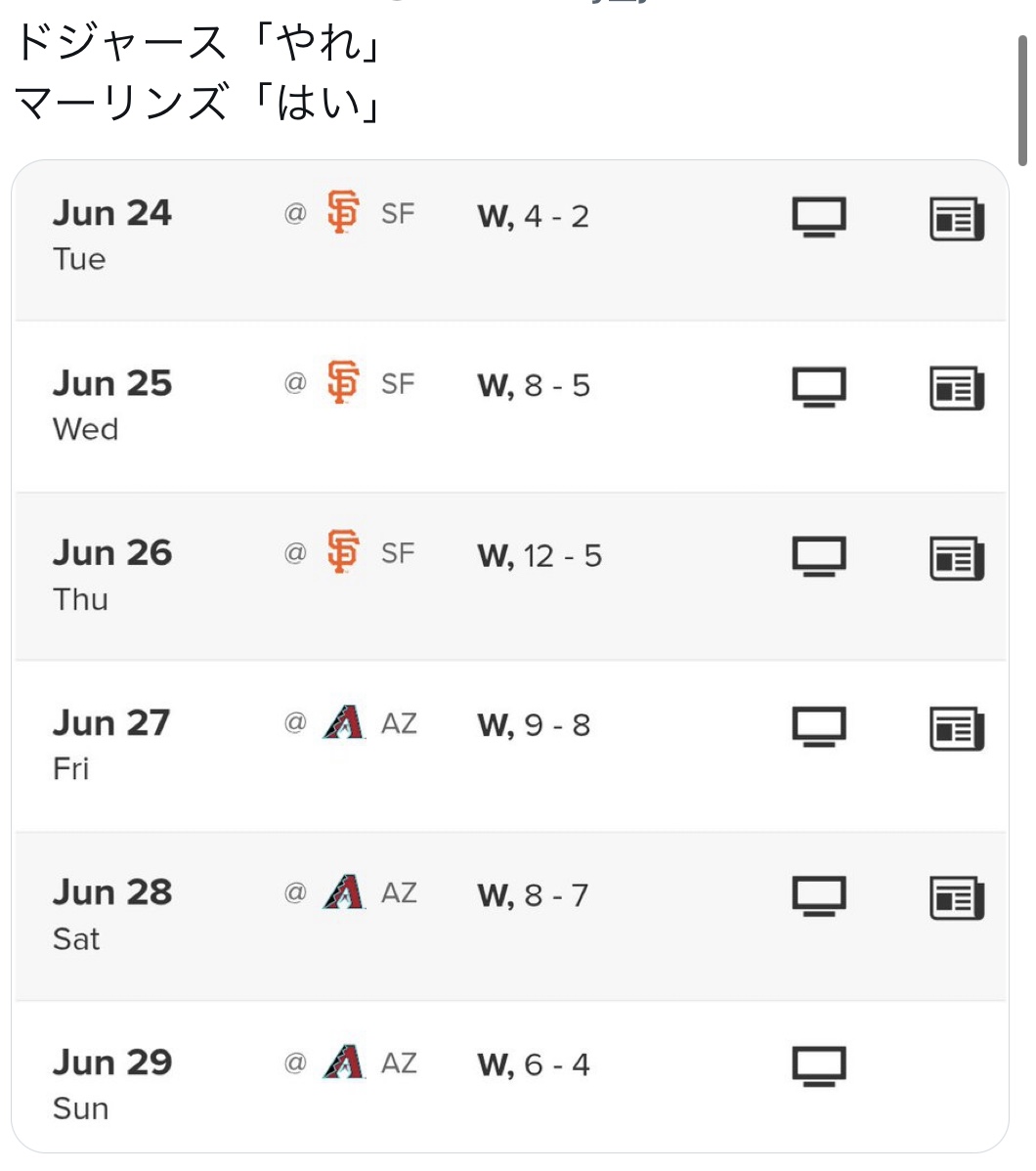Open the Jun 24 game recap article
This screenshot has width=1036, height=1171.
pos(957,218)
